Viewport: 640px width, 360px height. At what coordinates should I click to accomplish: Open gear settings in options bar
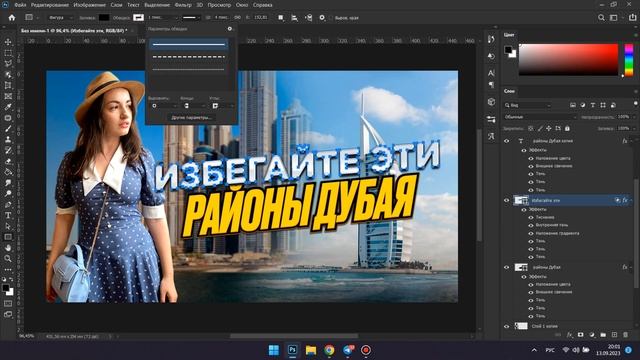click(322, 18)
